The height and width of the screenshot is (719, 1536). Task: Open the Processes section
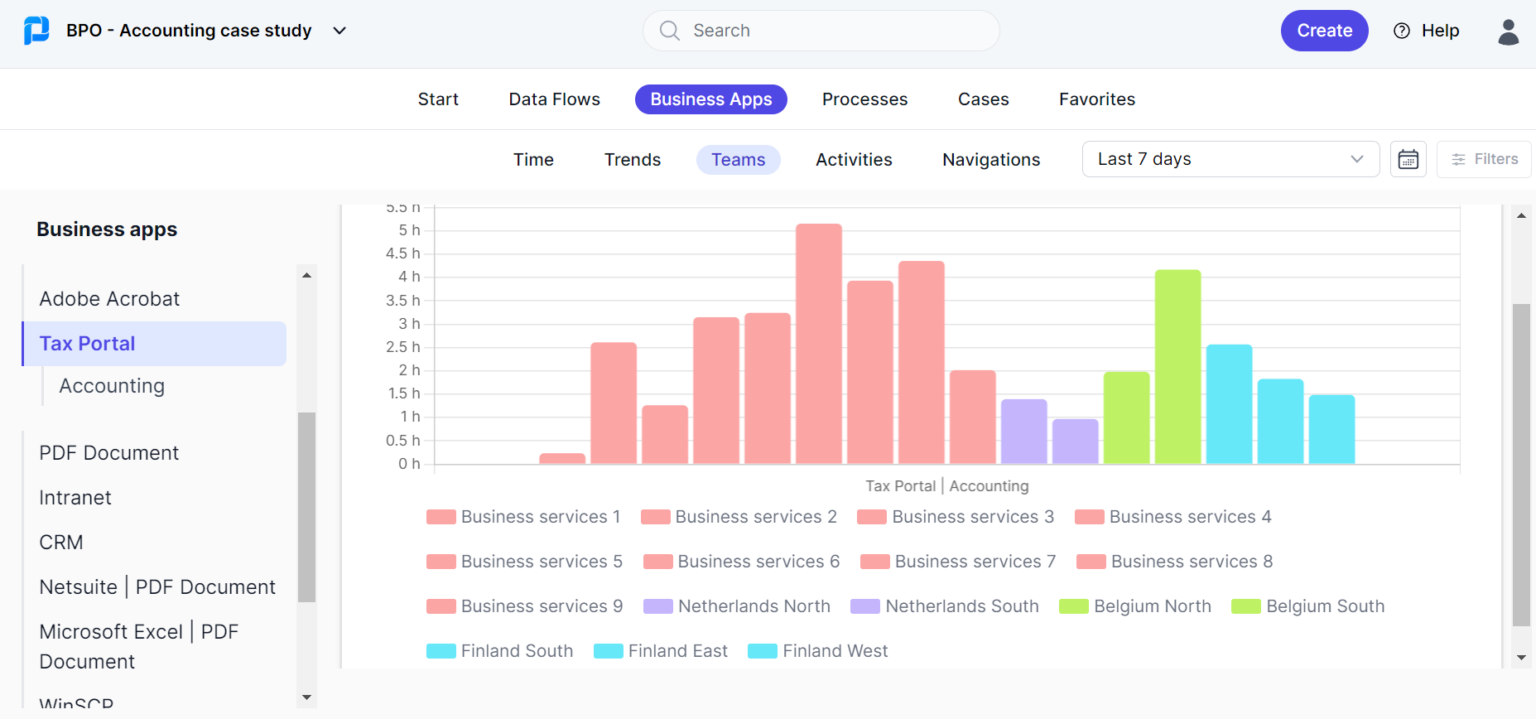point(864,99)
